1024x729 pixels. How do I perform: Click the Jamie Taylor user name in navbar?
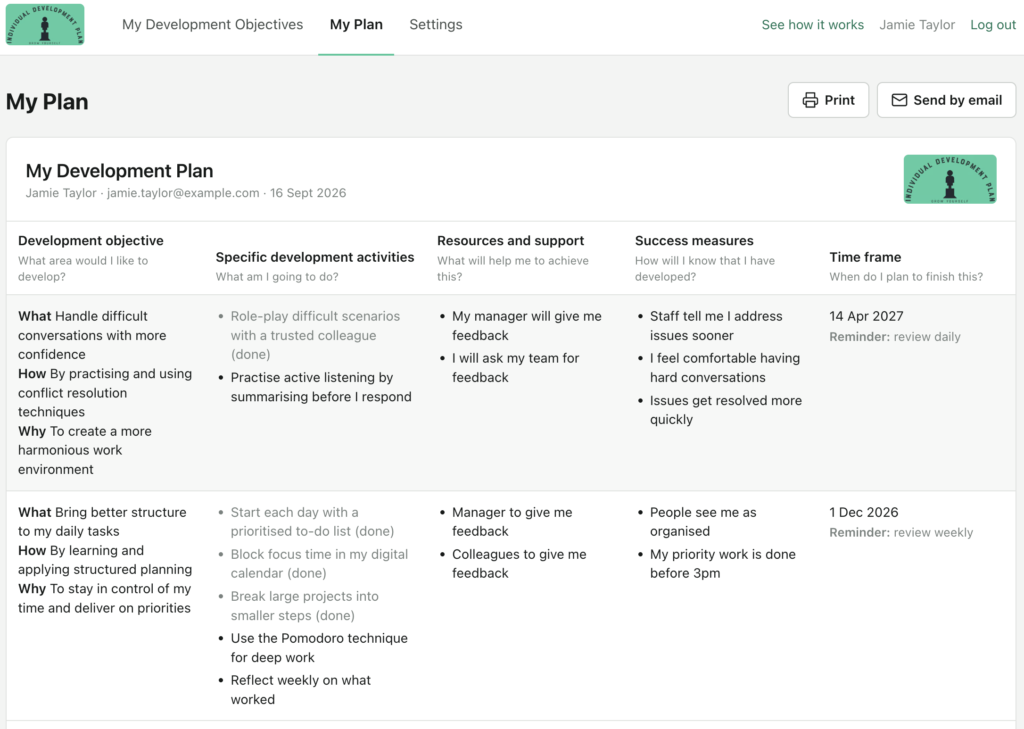[917, 25]
